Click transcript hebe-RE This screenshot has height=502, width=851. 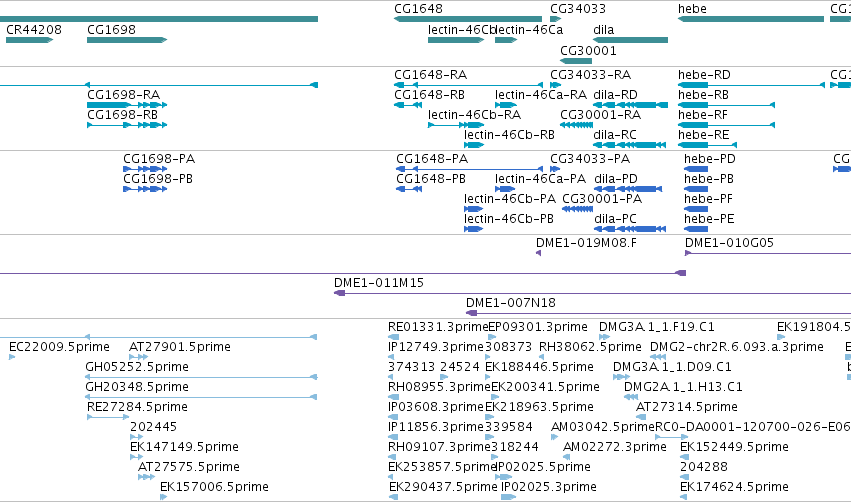[x=707, y=145]
